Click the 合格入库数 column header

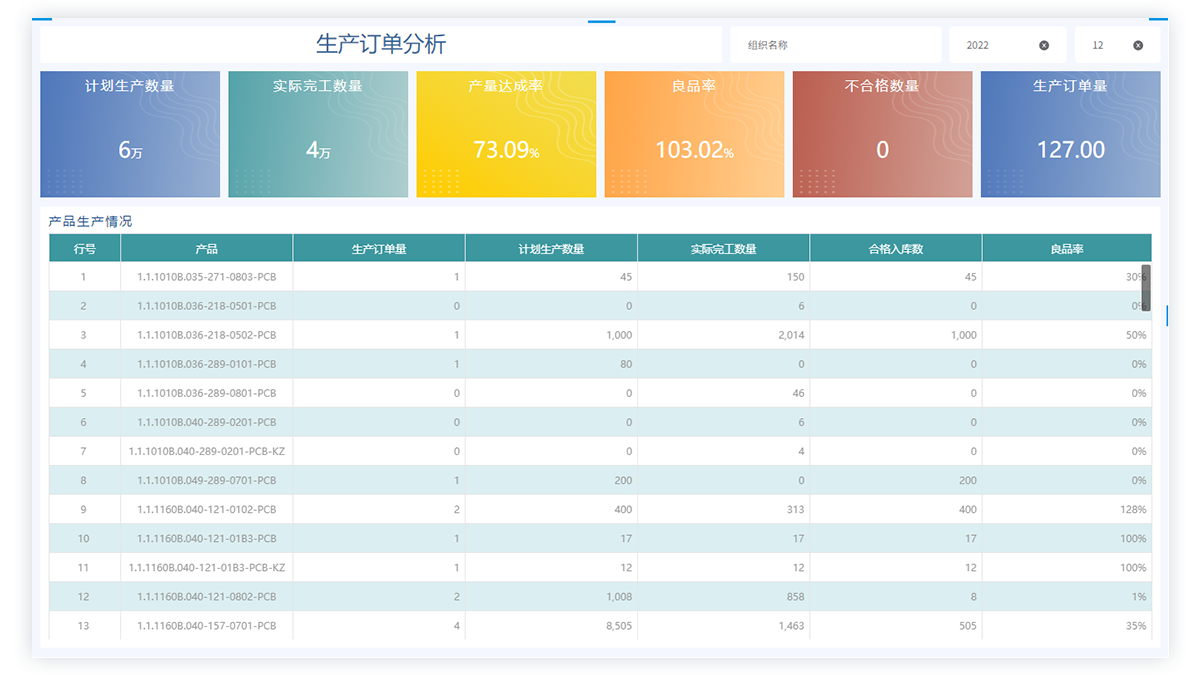click(896, 249)
